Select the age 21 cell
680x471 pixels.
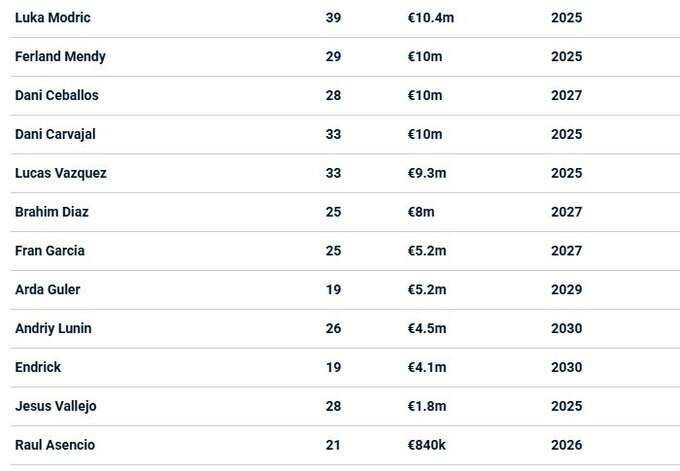tap(333, 445)
